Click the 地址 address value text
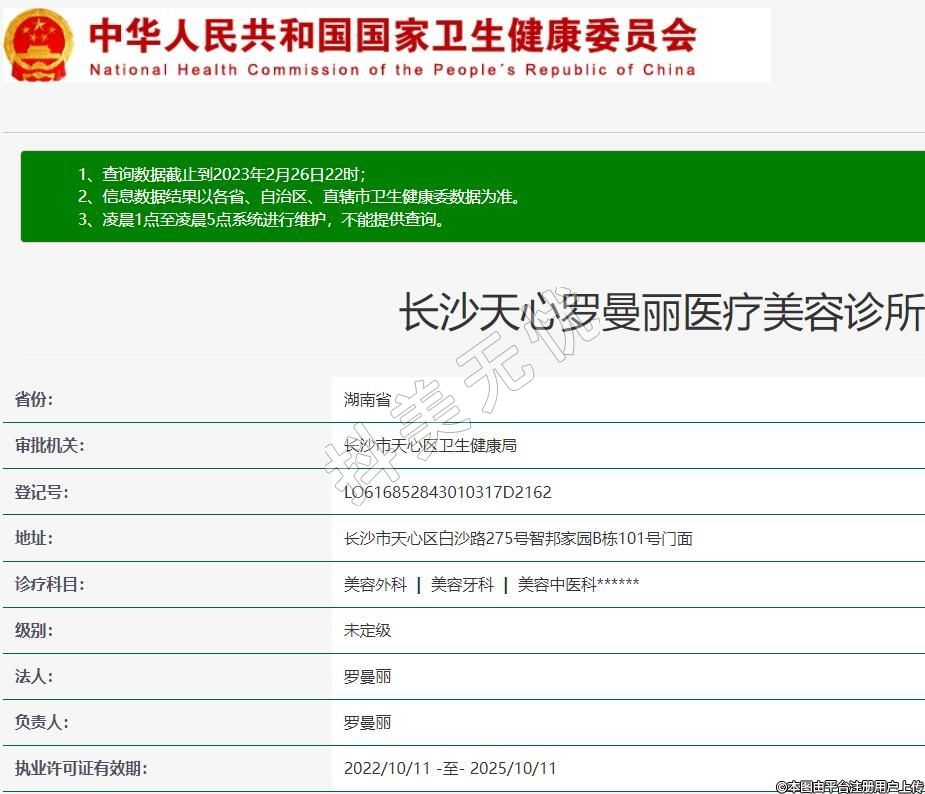Viewport: 925px width, 794px height. click(518, 539)
